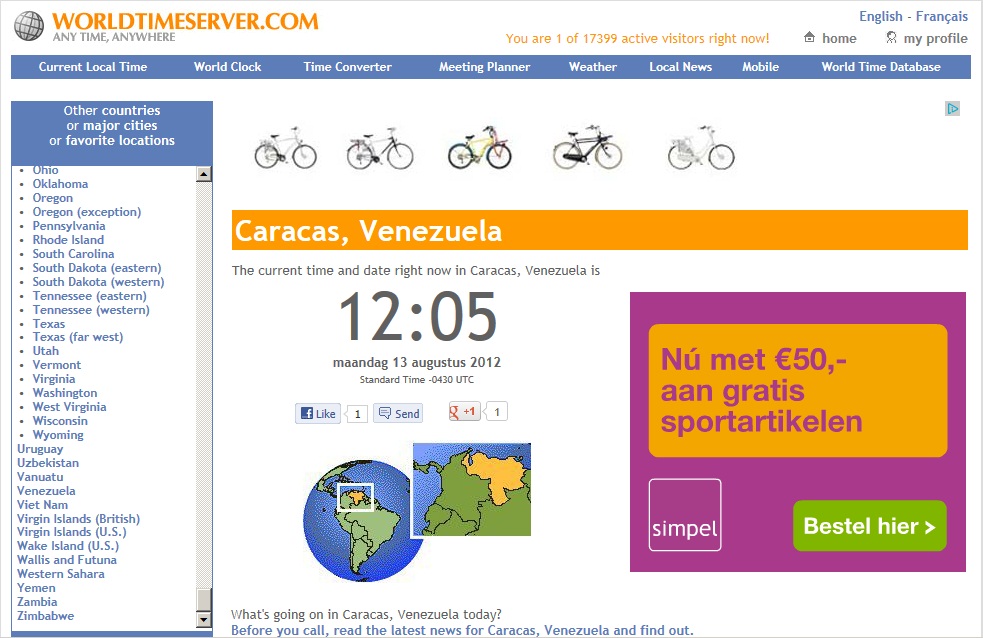Click the AdChoices icon above the bicycle ad
983x638 pixels.
point(953,109)
